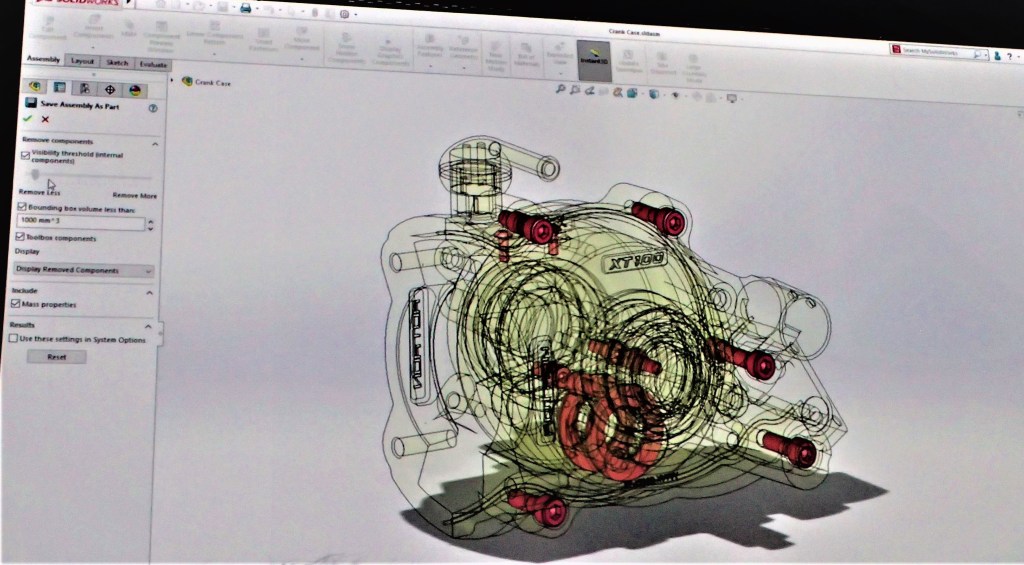Collapse the Include section chevron
Image resolution: width=1024 pixels, height=565 pixels.
point(150,292)
